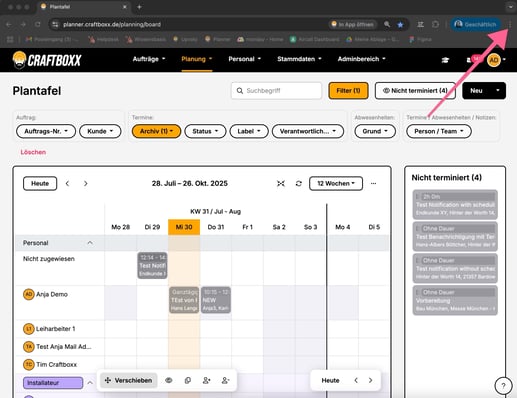Open the AD user avatar menu

tap(496, 60)
